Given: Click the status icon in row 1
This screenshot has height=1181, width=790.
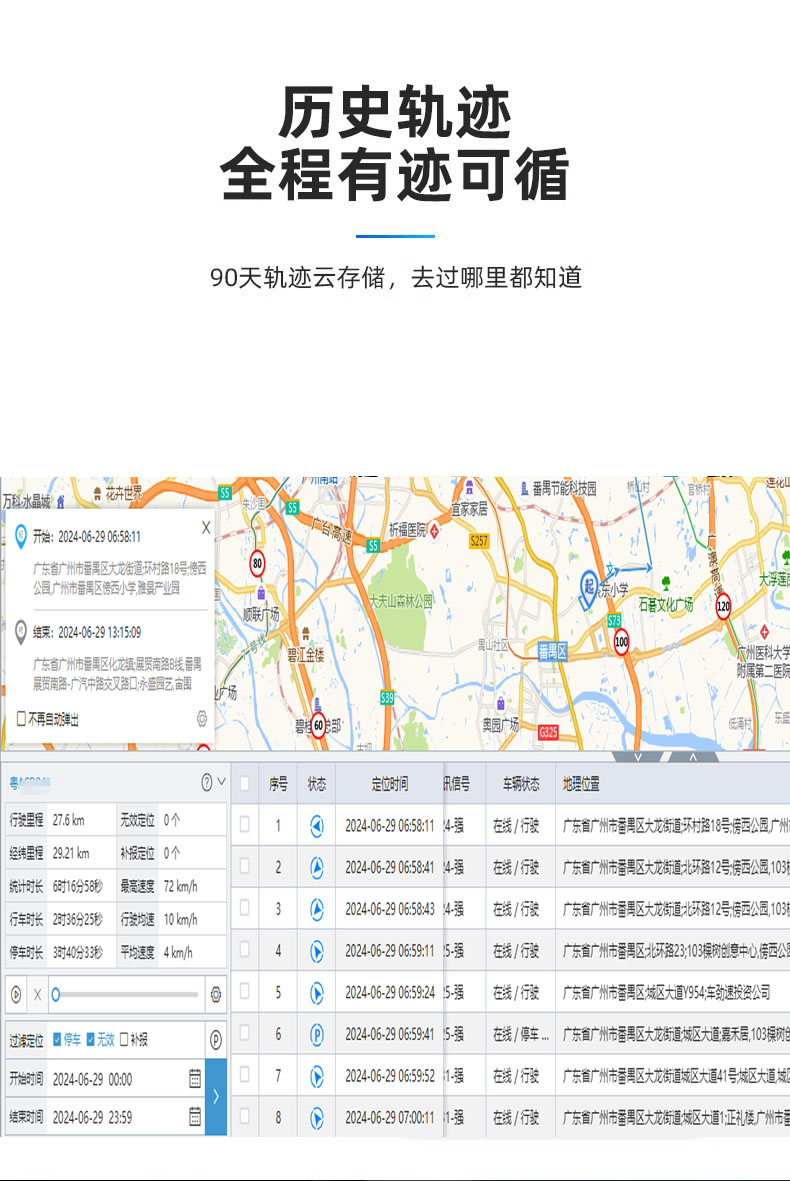Looking at the screenshot, I should click(x=316, y=826).
